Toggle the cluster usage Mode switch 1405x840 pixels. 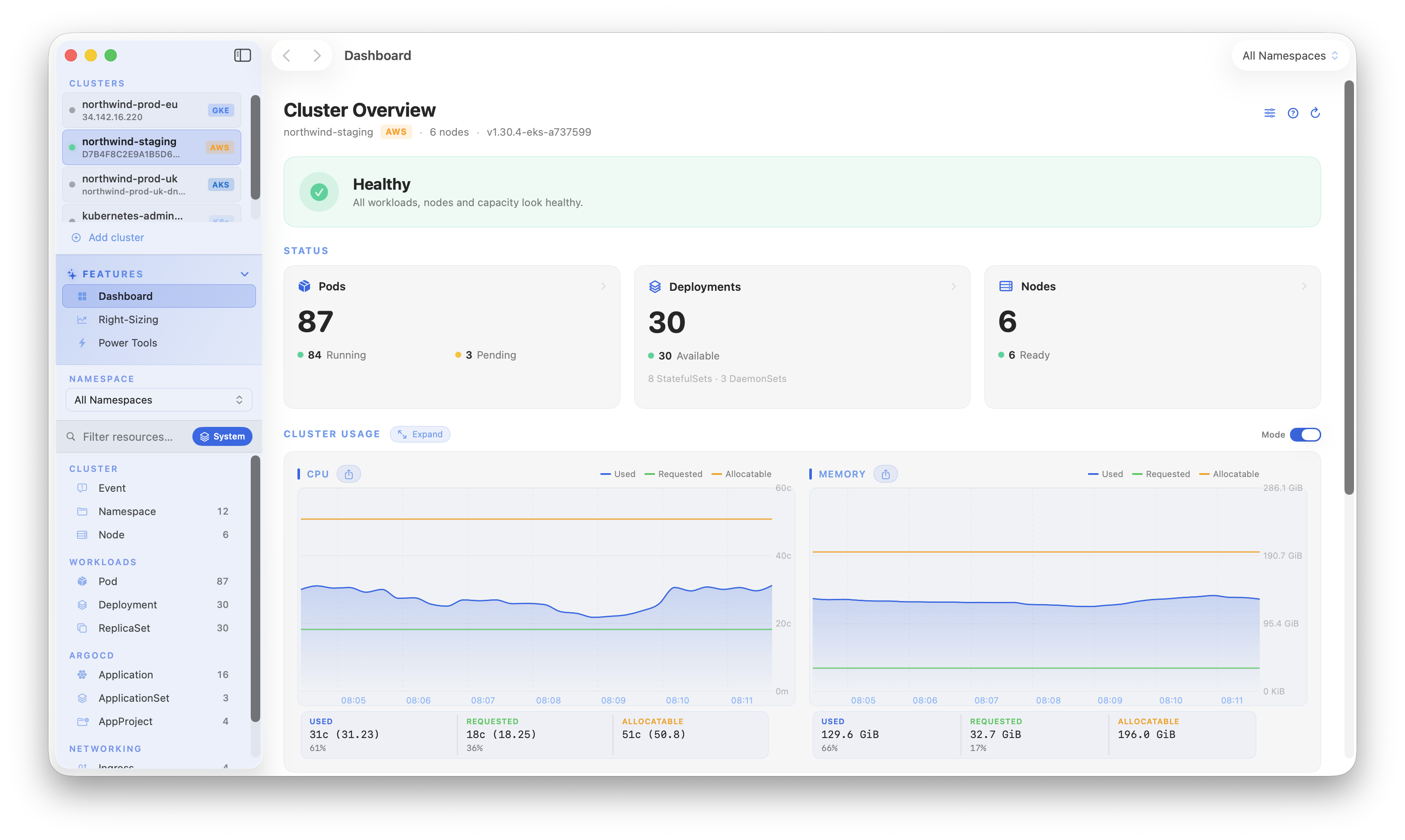click(x=1305, y=435)
